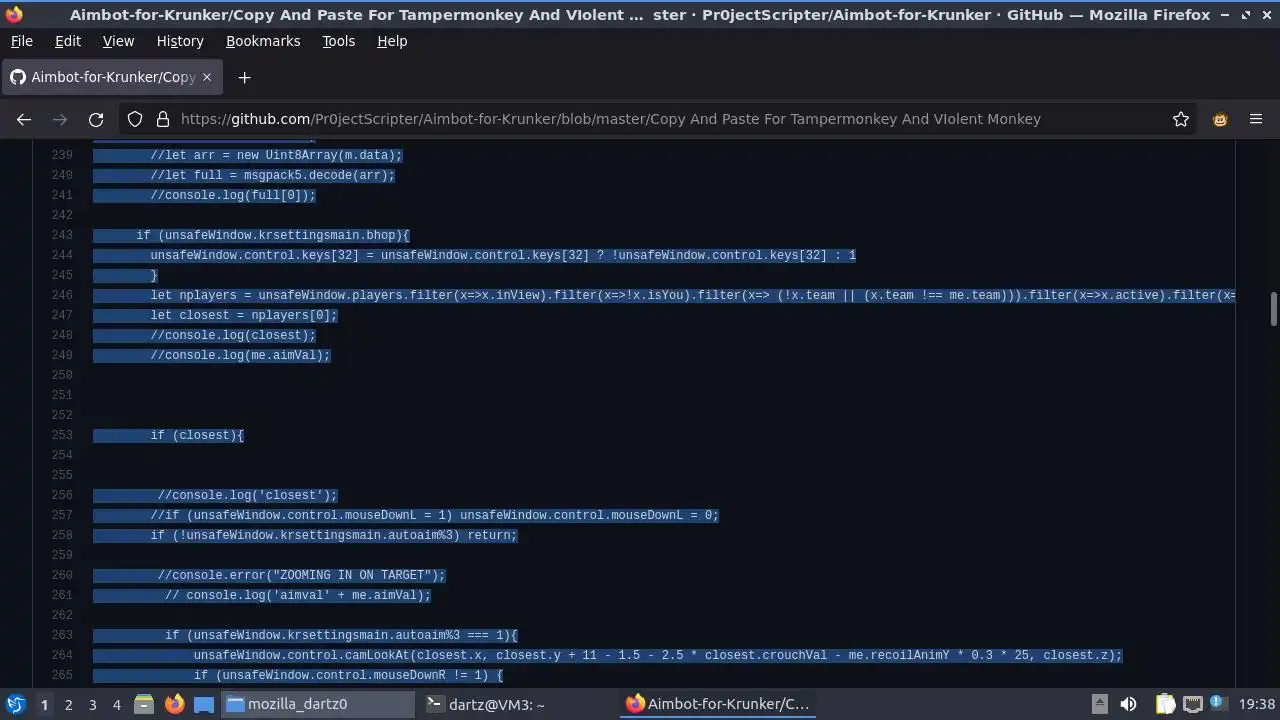Click code '//console.log(me.aimVal);'
This screenshot has width=1280, height=720.
pos(240,355)
